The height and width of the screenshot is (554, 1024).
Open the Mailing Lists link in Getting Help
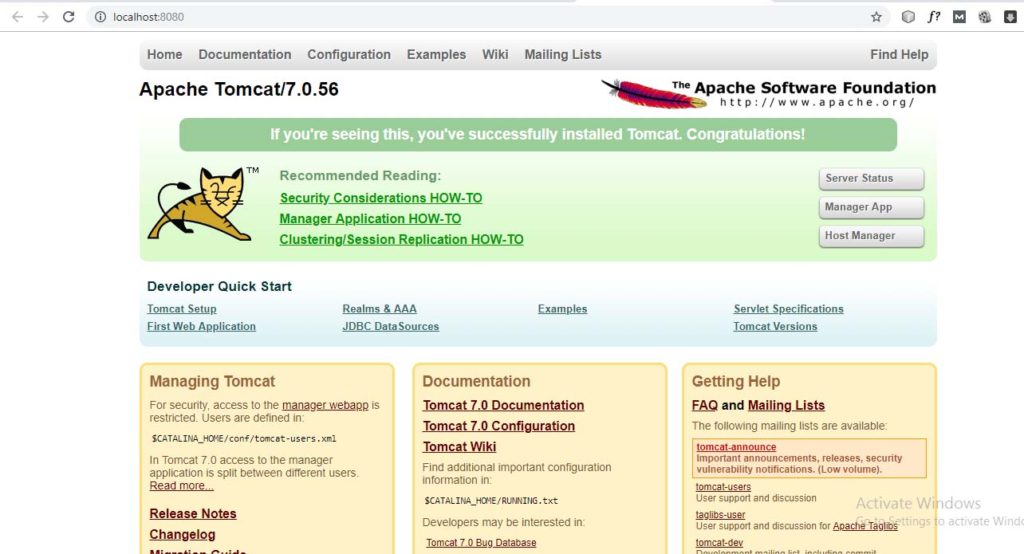click(786, 406)
